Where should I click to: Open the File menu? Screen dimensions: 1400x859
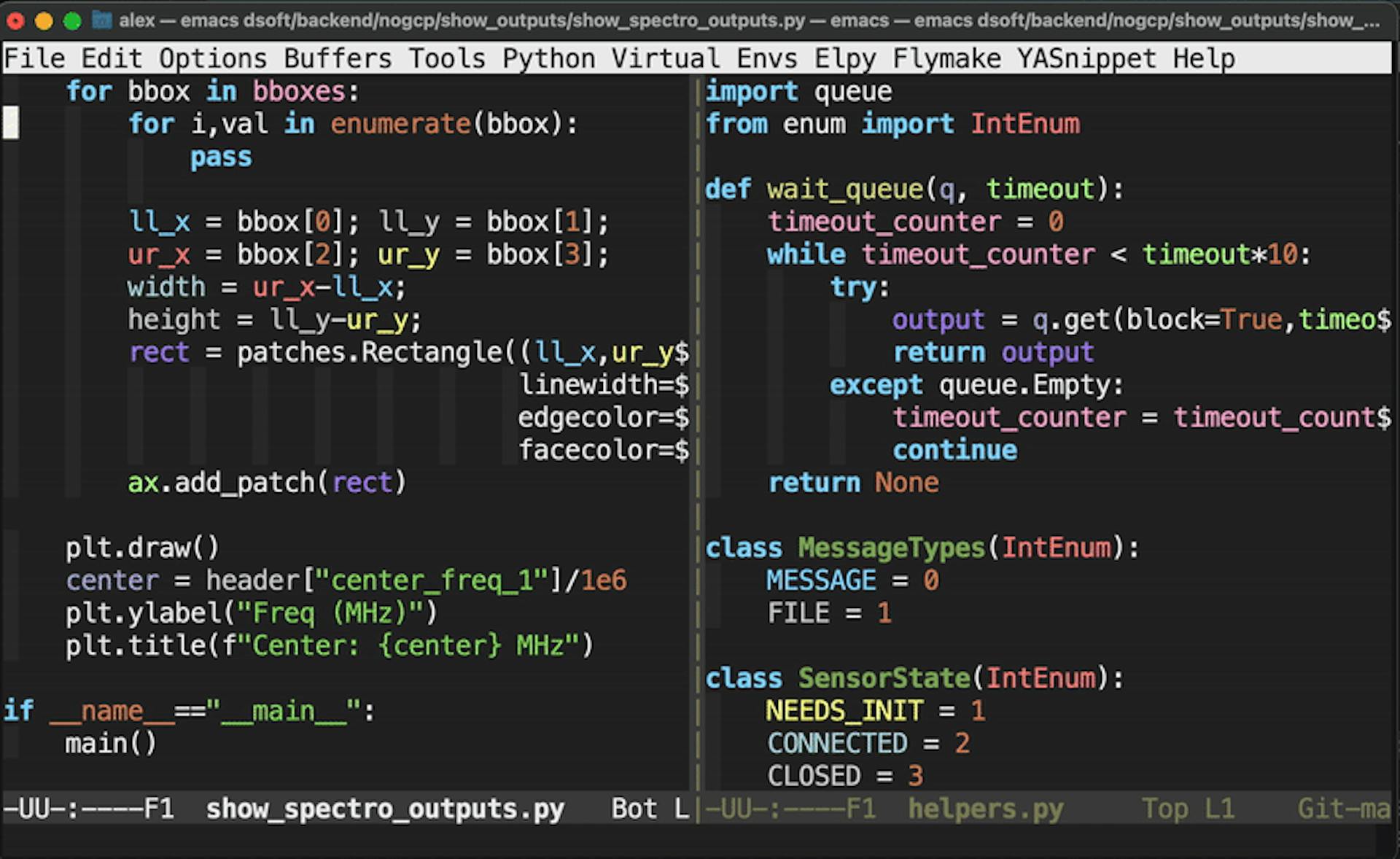(34, 58)
